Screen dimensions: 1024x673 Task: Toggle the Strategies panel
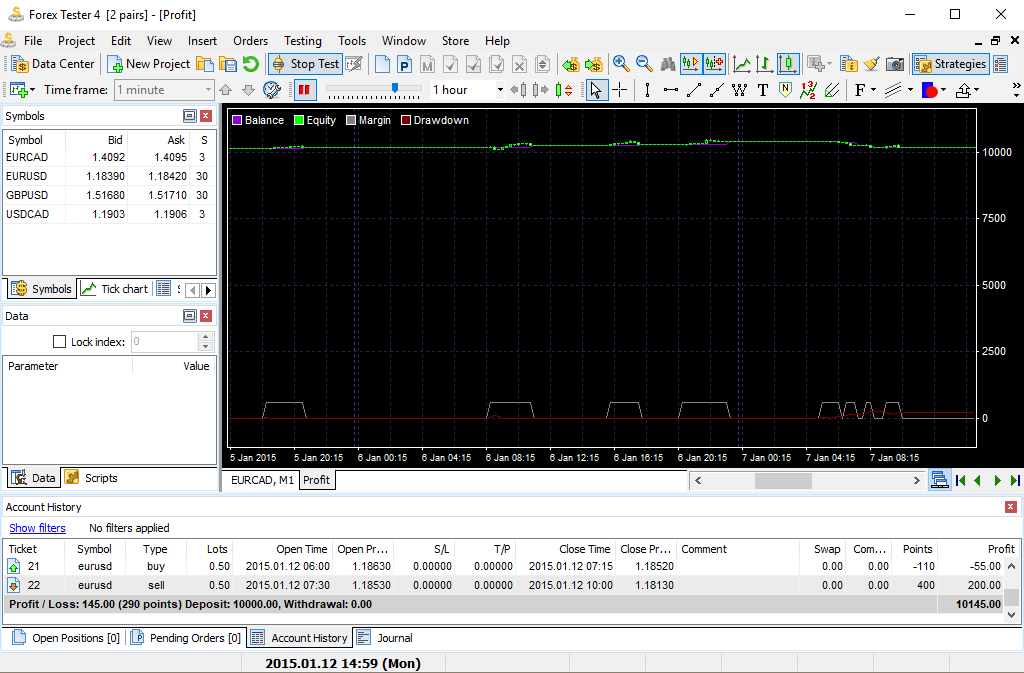tap(950, 63)
